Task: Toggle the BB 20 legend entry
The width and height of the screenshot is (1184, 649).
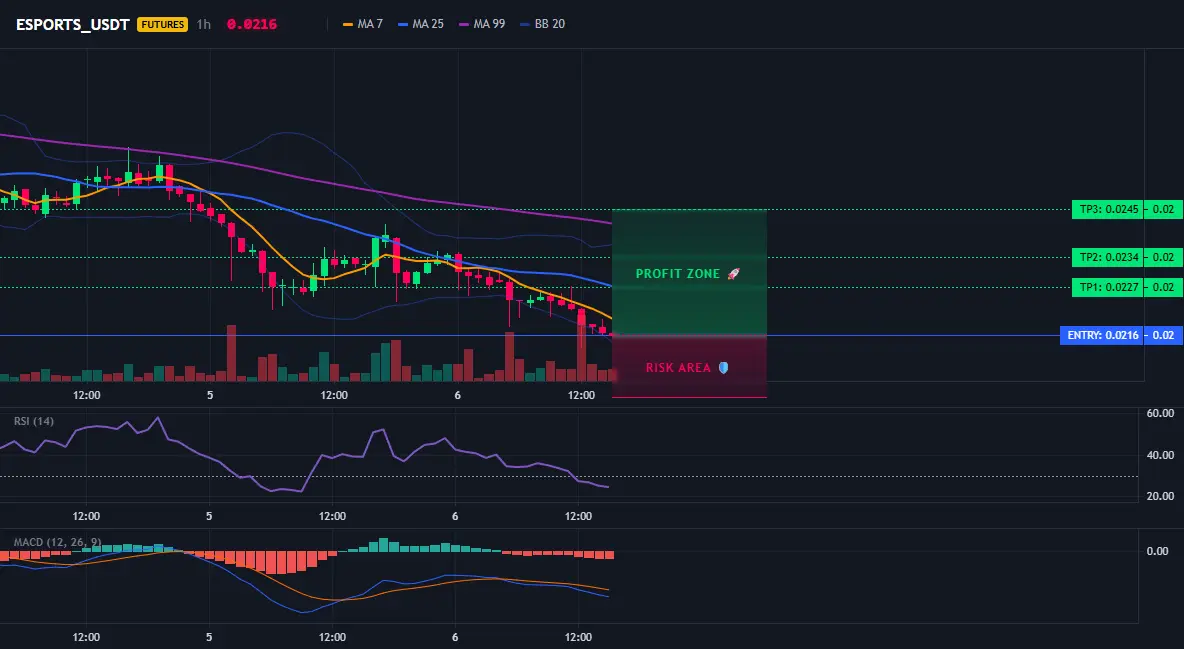Action: (x=542, y=24)
